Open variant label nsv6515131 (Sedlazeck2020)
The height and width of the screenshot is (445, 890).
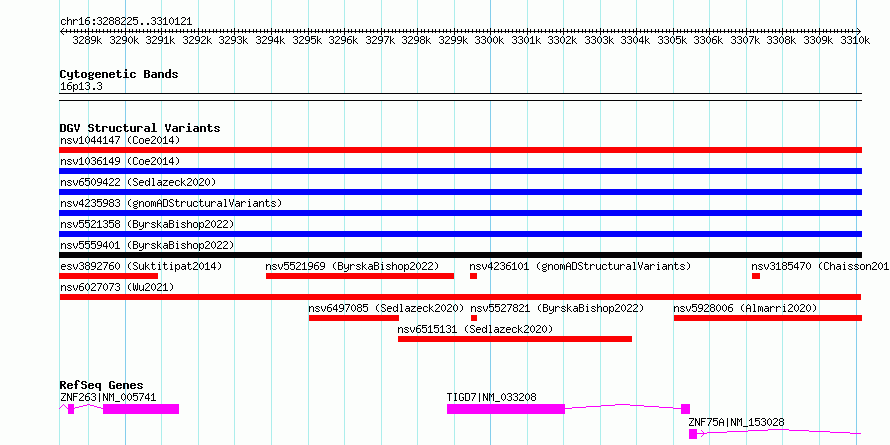(475, 329)
